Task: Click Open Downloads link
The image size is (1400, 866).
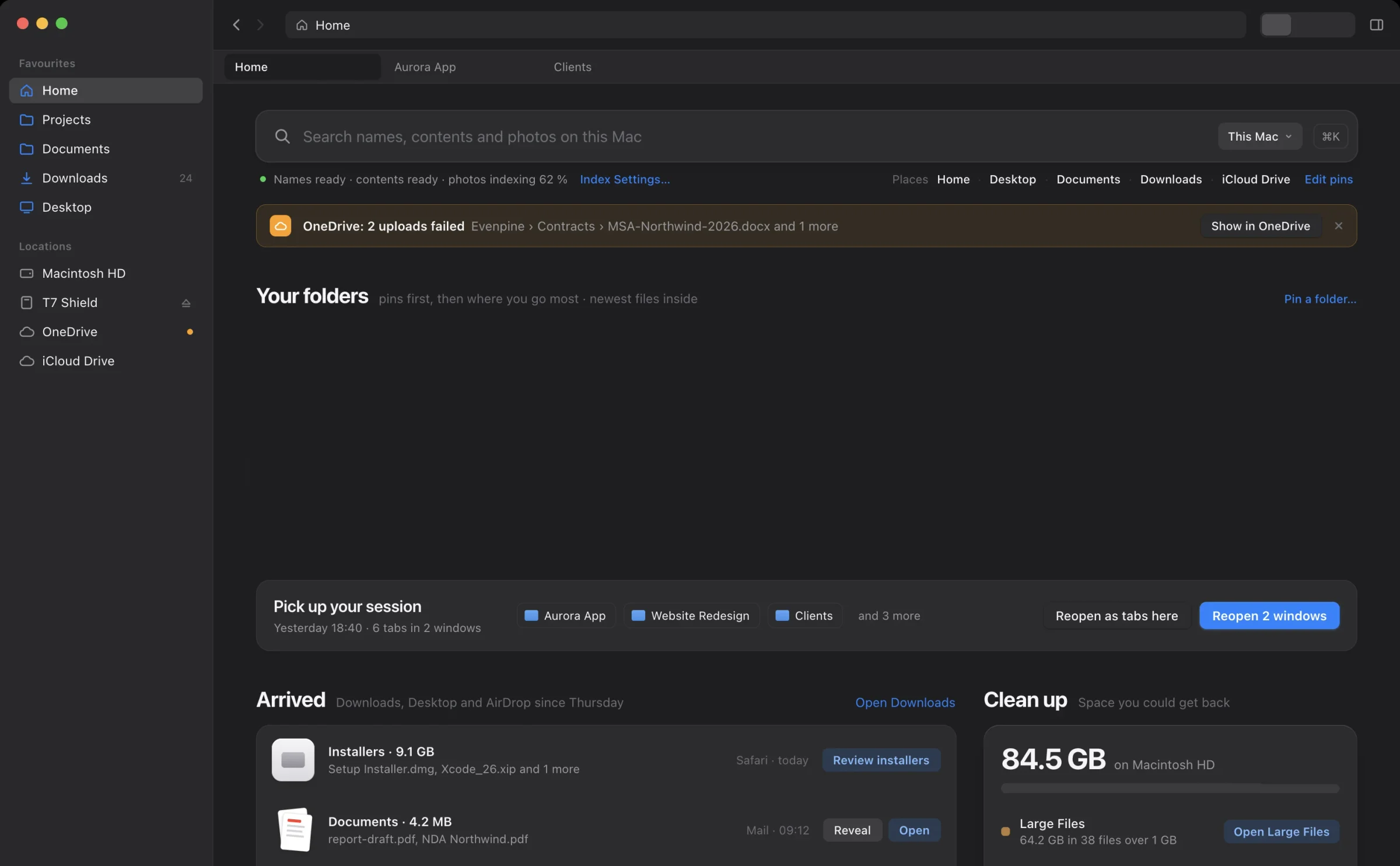Action: [905, 703]
